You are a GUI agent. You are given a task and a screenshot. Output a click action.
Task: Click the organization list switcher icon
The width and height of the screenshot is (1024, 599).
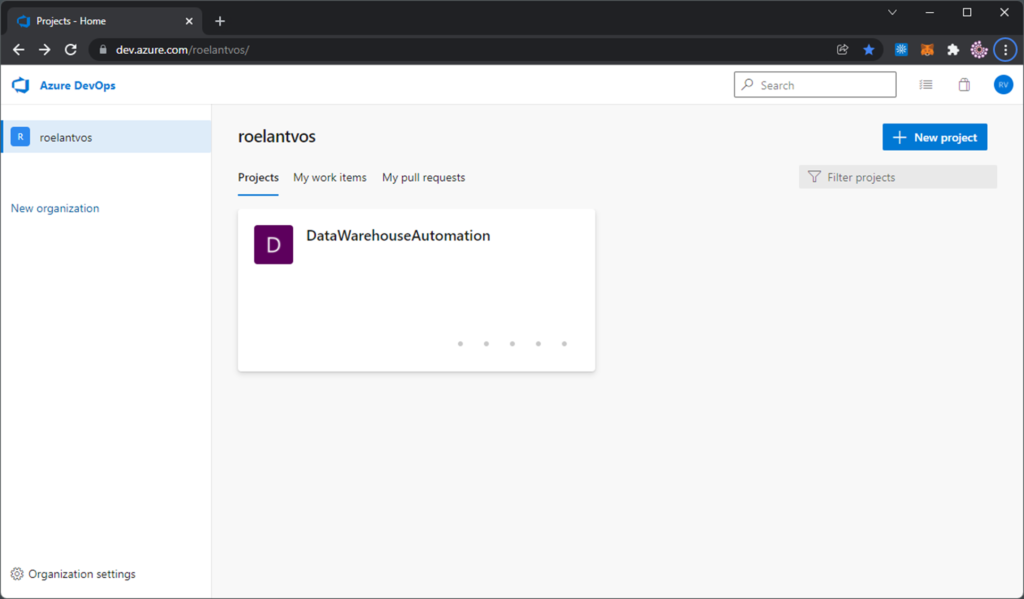click(926, 85)
